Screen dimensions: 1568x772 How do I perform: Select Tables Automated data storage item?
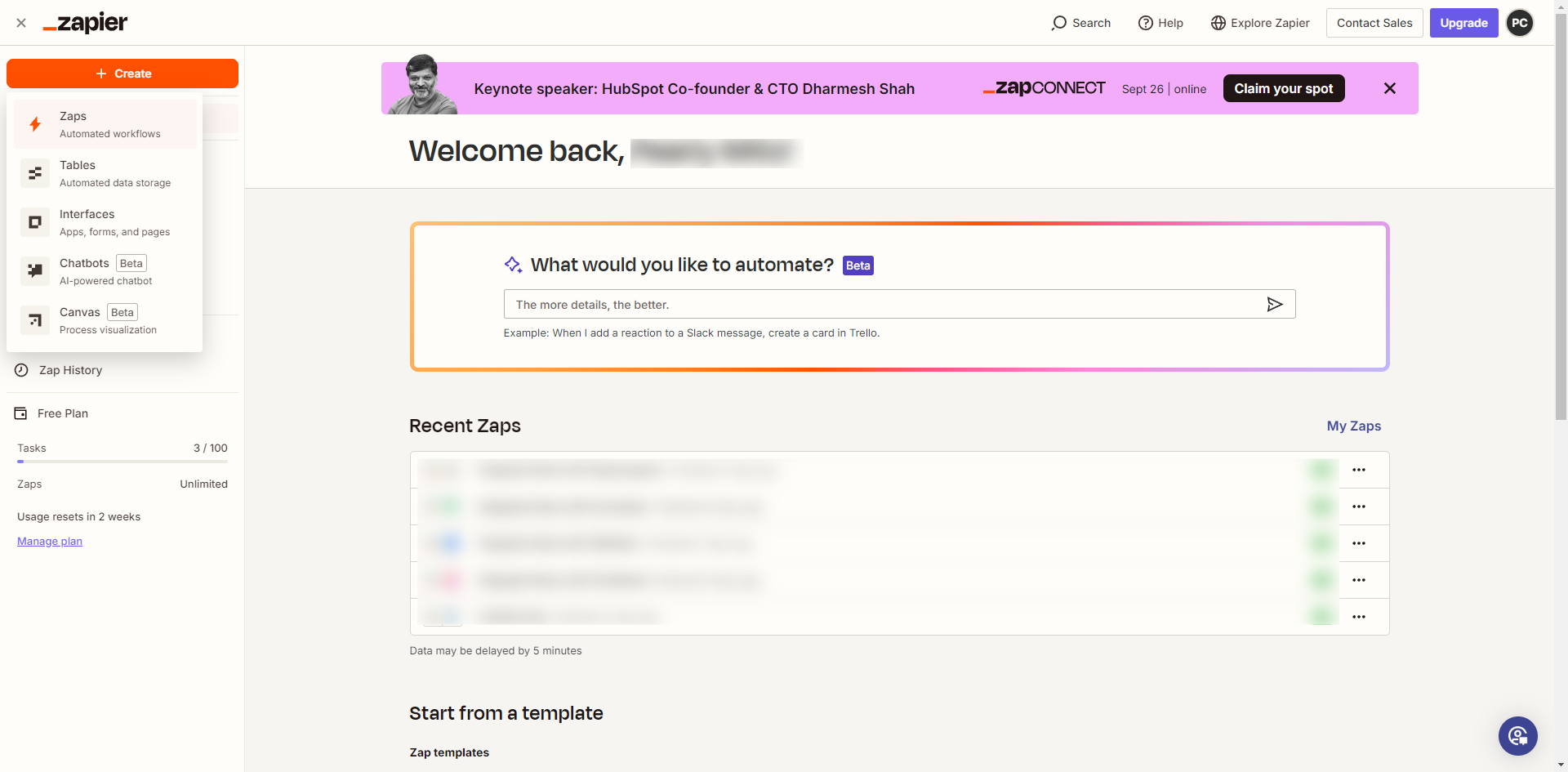click(x=105, y=173)
